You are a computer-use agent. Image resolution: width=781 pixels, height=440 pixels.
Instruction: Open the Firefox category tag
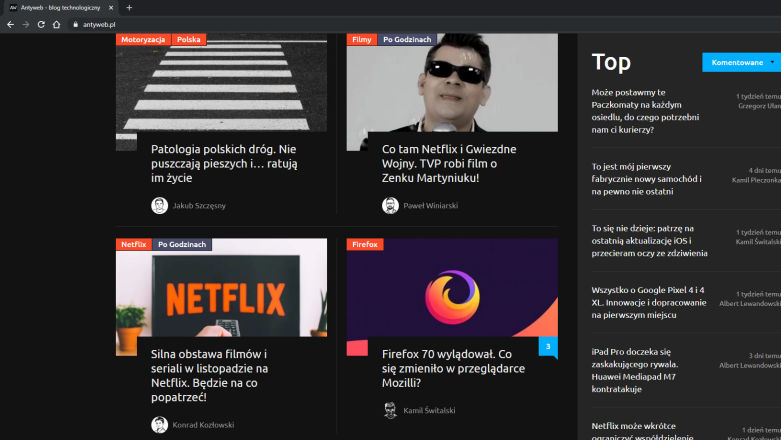(365, 244)
